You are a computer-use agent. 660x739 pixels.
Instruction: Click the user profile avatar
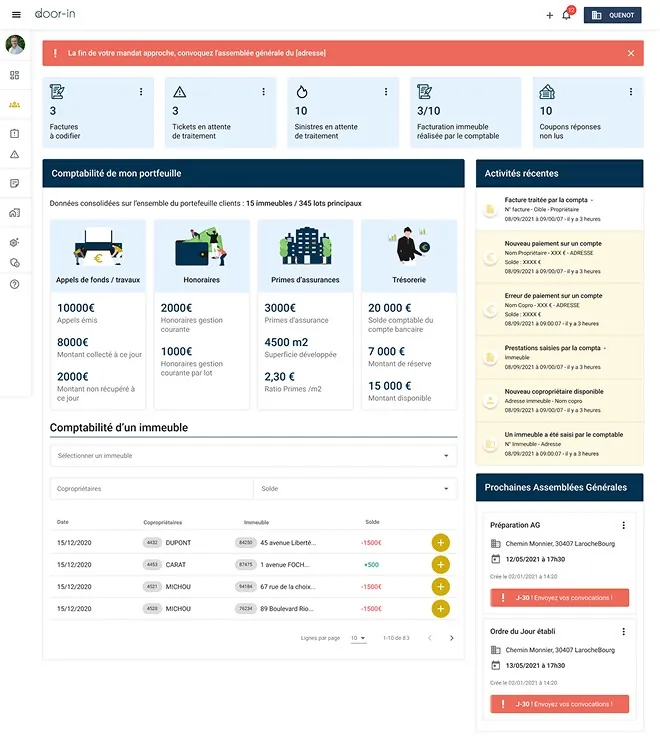point(15,44)
